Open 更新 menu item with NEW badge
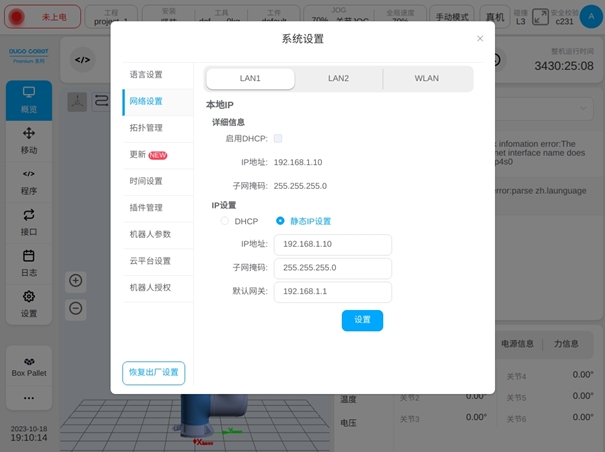The height and width of the screenshot is (452, 605). tap(147, 155)
